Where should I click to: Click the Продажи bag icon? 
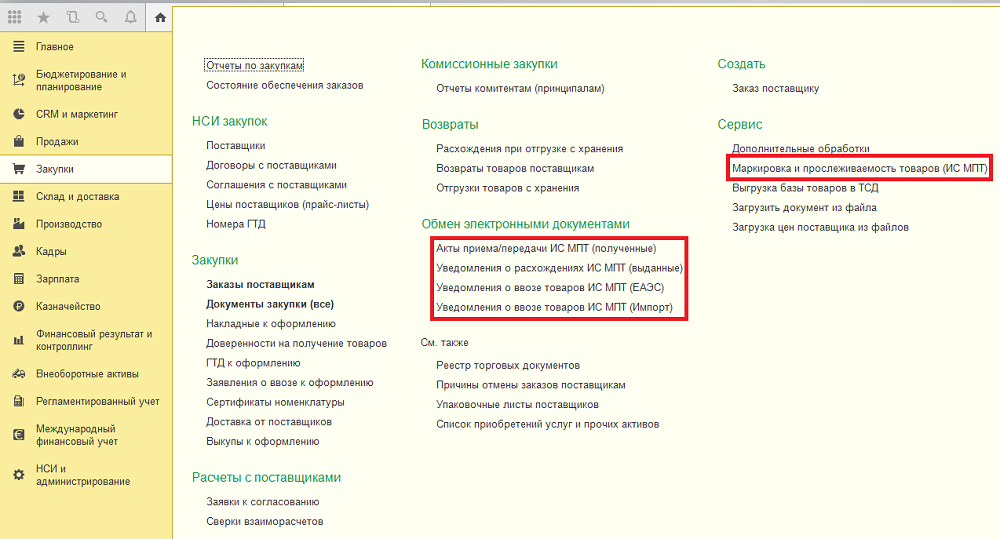coord(18,142)
